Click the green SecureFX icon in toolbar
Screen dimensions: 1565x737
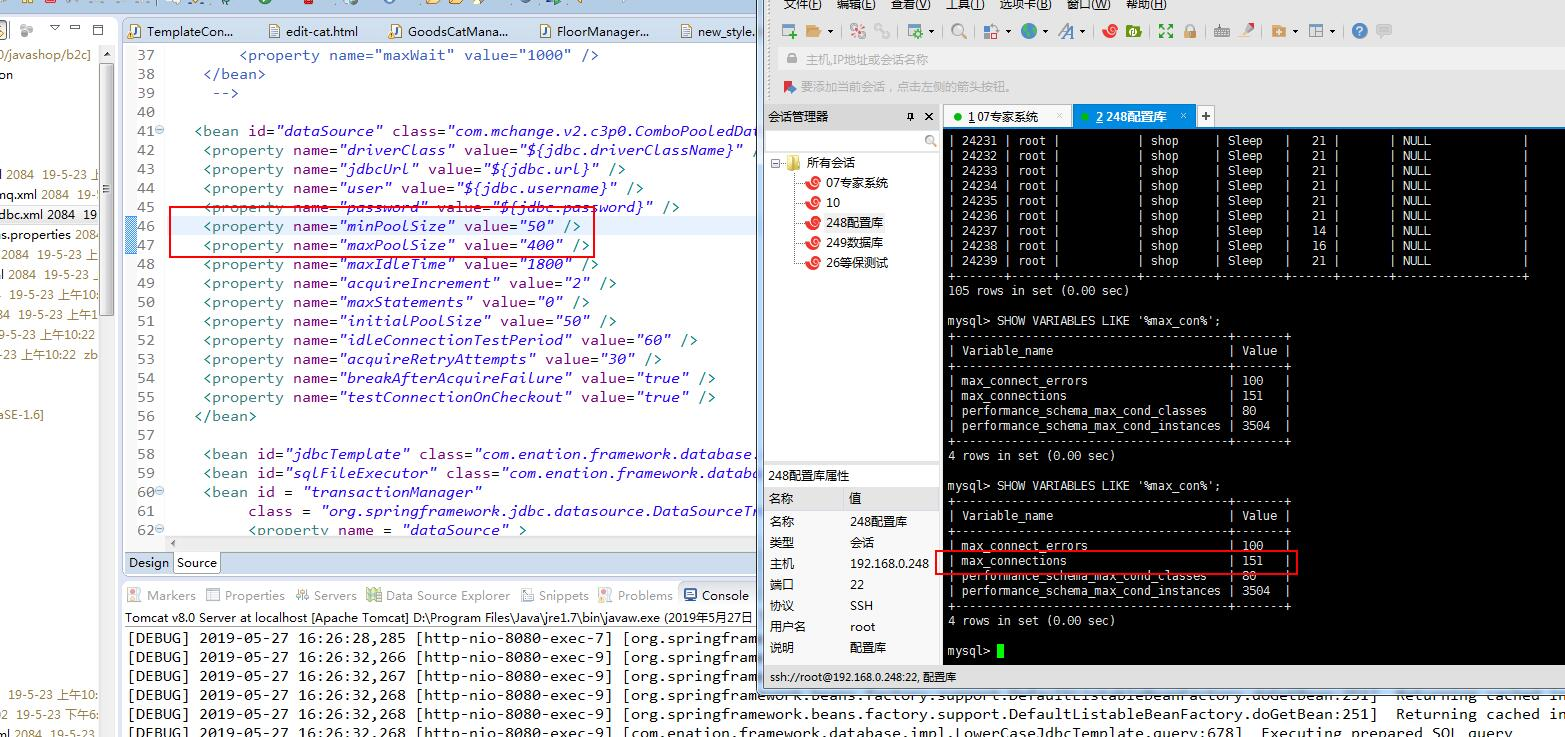coord(1134,31)
